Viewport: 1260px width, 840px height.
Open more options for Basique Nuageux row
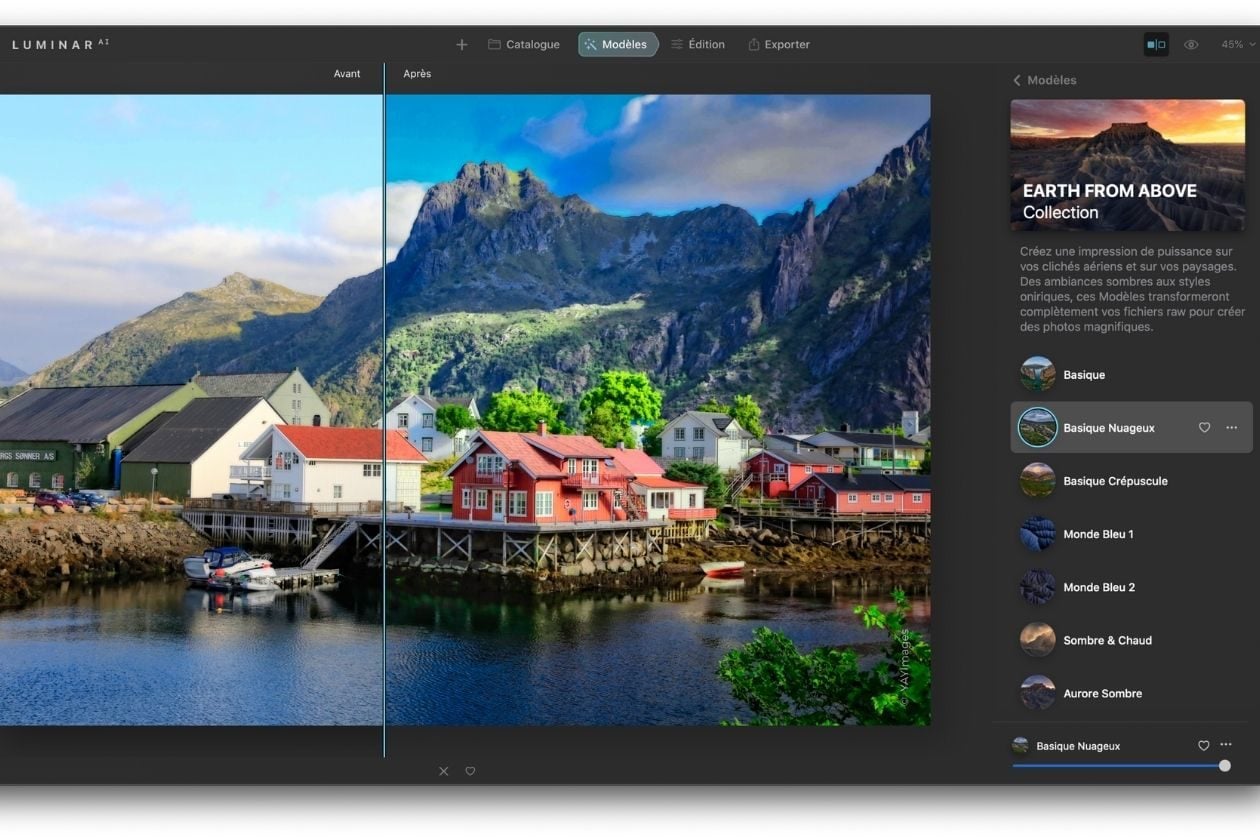(1231, 428)
